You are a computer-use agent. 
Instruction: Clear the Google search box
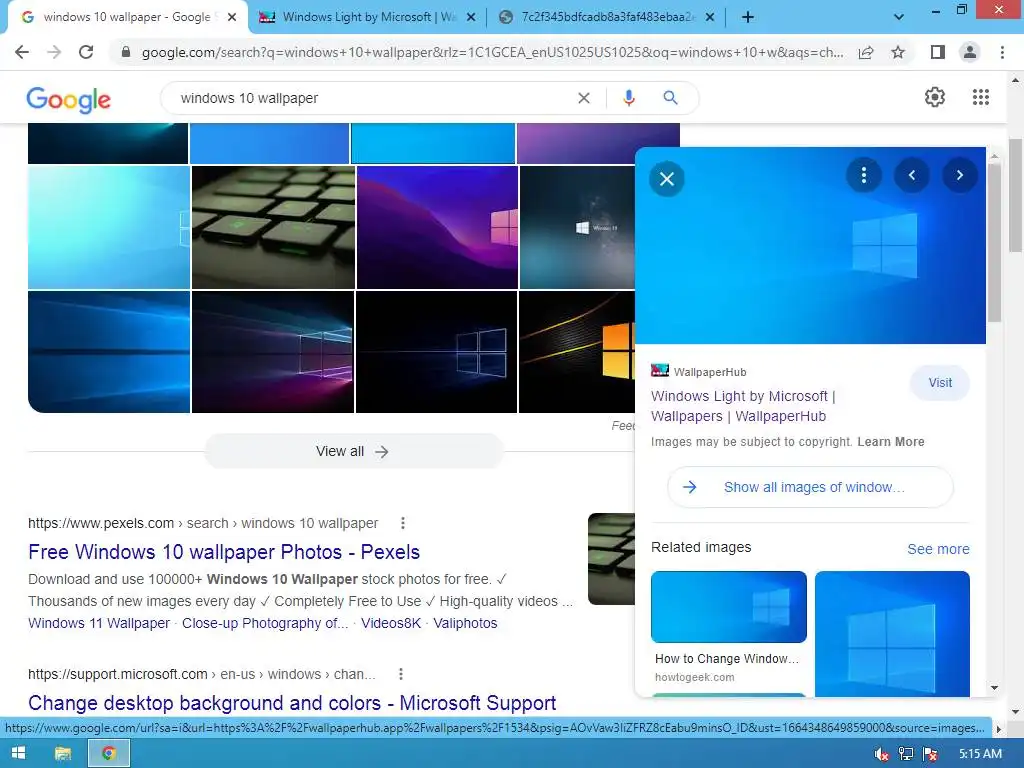click(x=584, y=98)
